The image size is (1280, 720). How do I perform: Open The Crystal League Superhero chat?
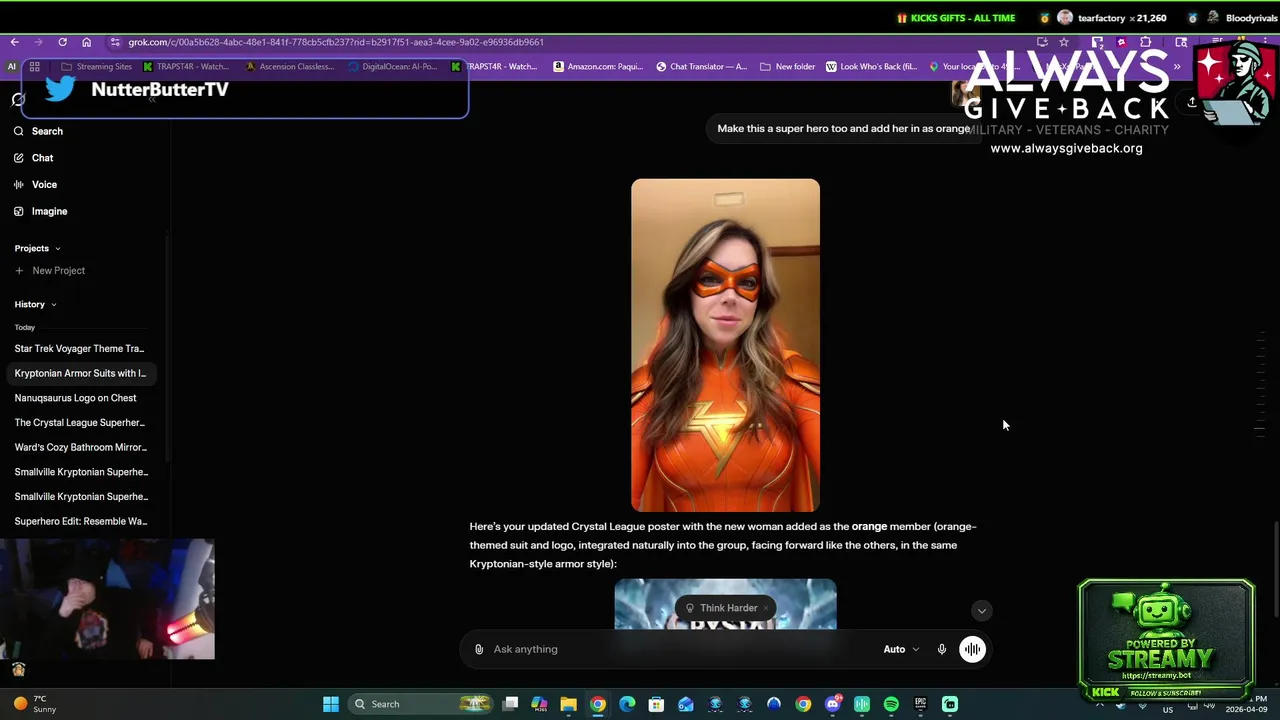pyautogui.click(x=80, y=422)
